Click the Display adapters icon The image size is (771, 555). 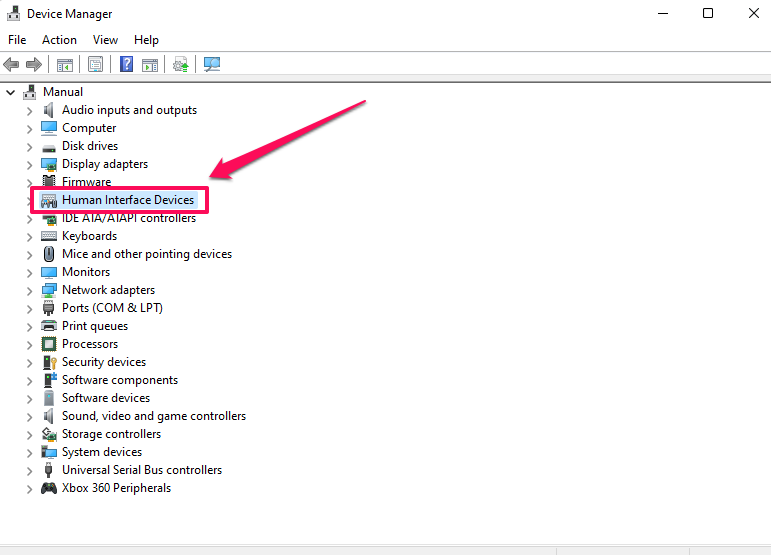[49, 164]
